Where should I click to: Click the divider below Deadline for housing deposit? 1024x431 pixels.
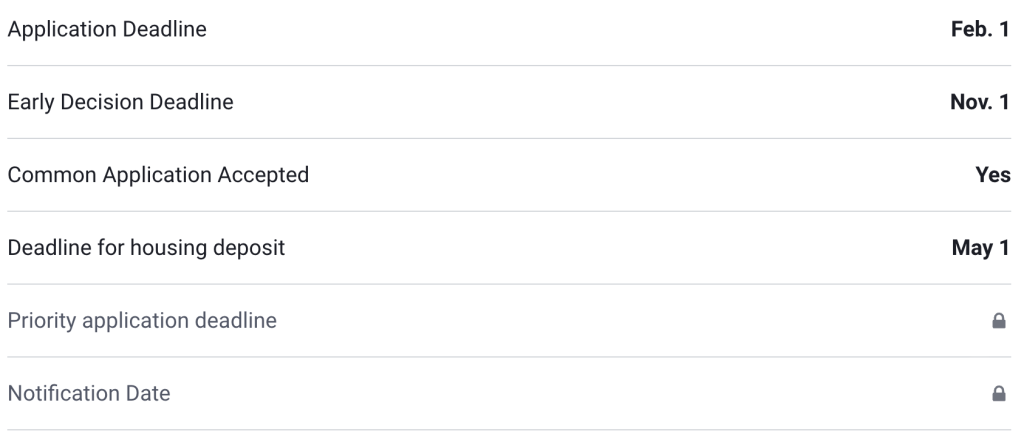coord(512,284)
